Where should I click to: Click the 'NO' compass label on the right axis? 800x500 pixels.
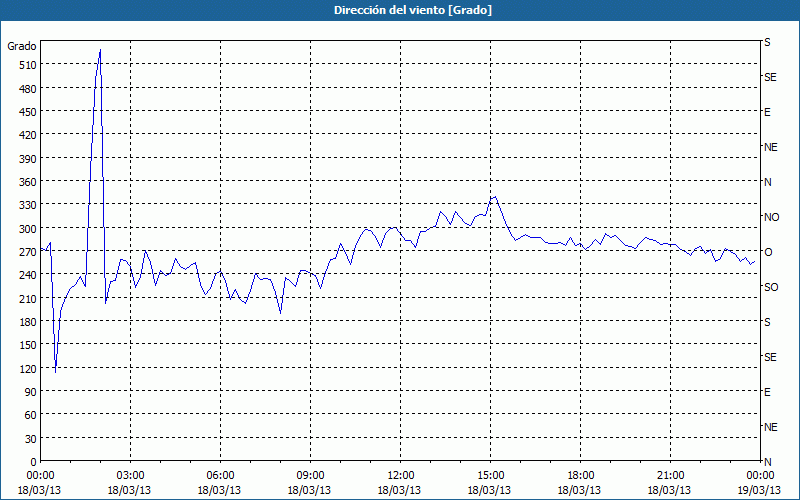771,217
